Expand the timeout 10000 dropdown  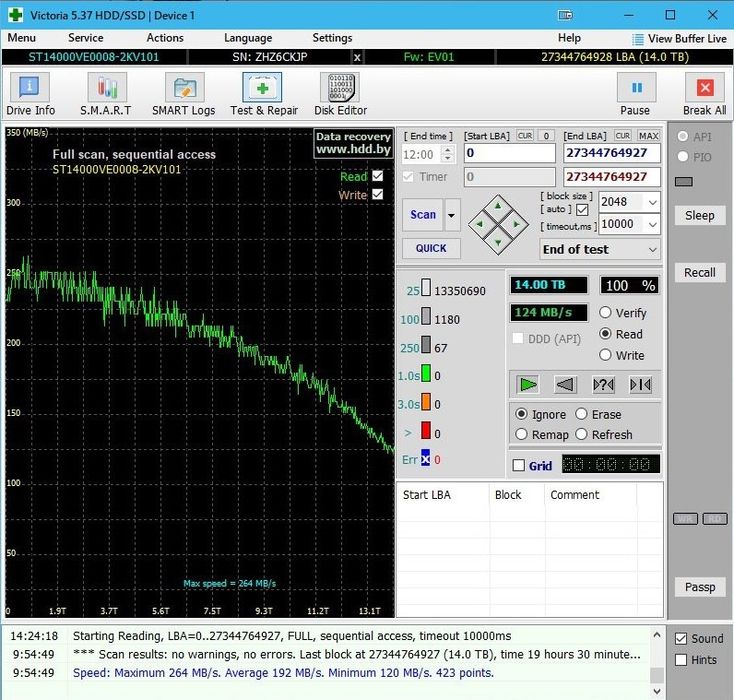point(652,225)
